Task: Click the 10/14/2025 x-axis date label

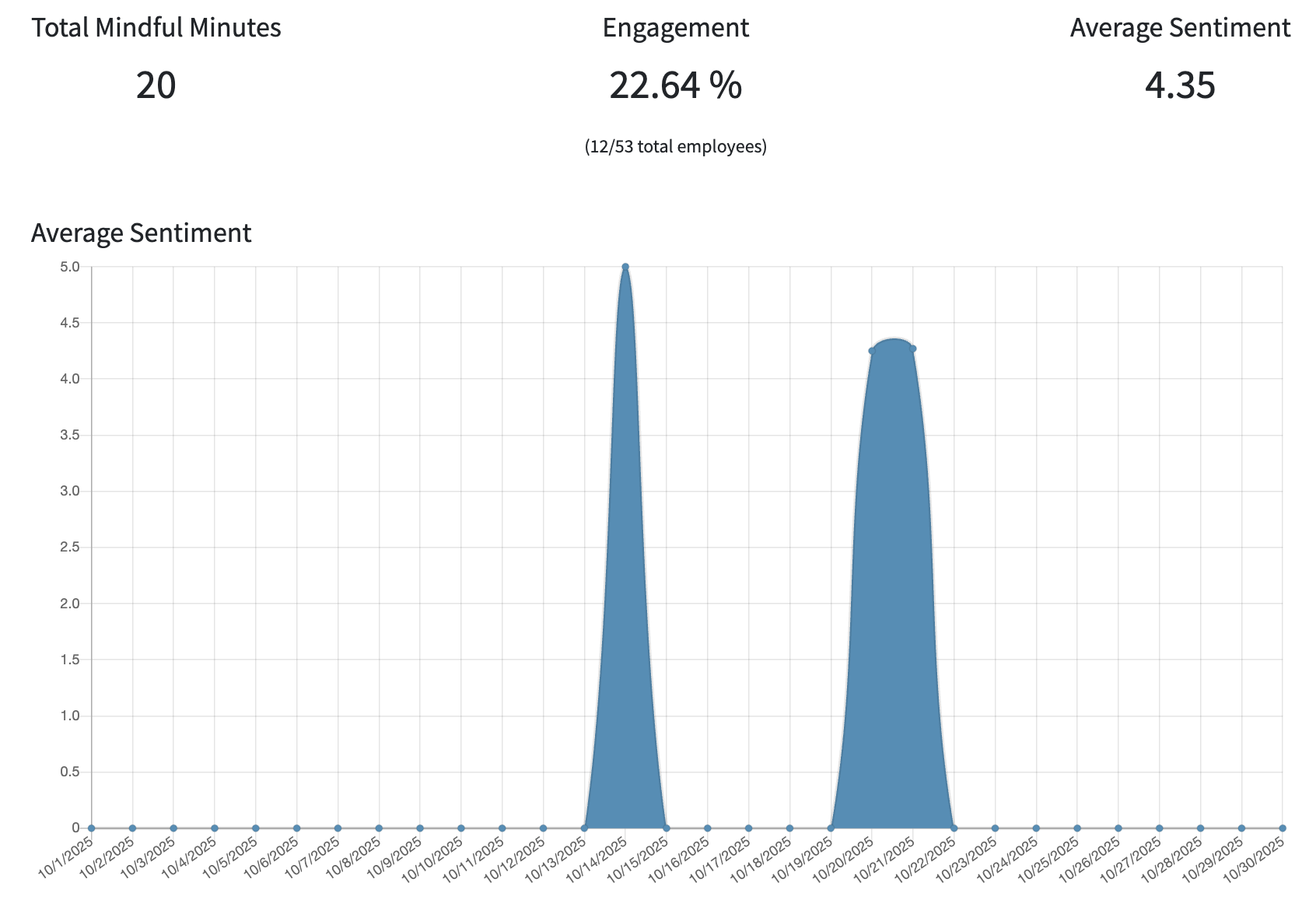Action: (x=597, y=860)
